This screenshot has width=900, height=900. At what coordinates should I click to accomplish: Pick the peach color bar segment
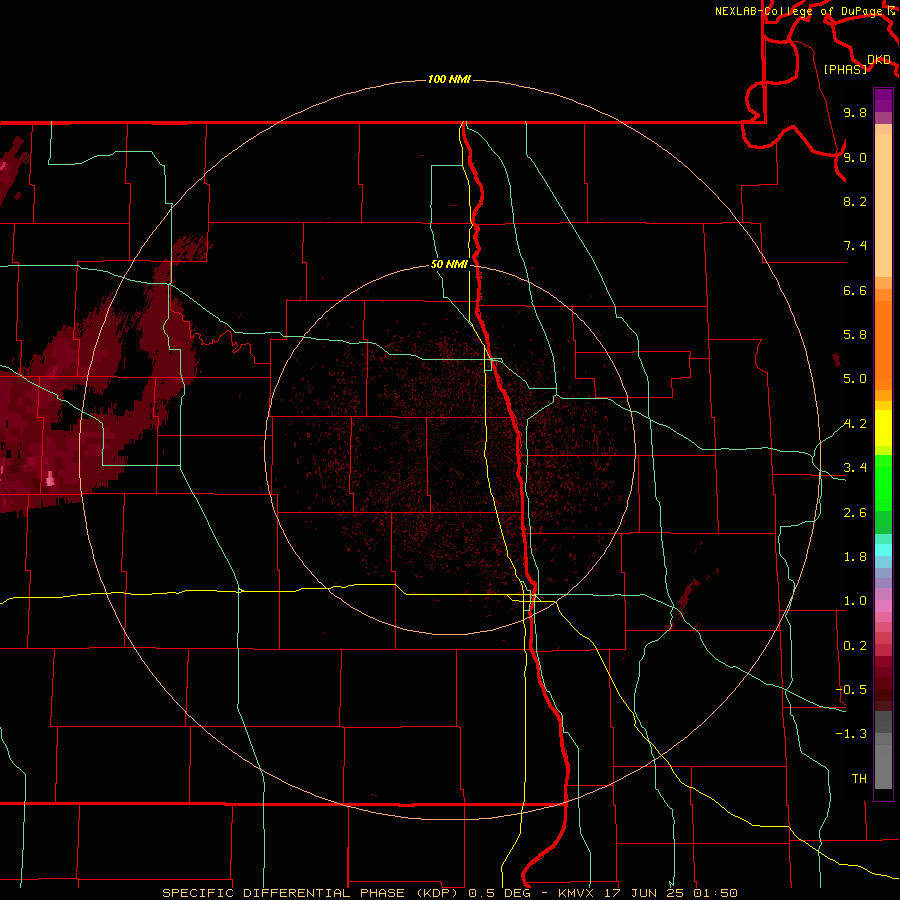point(883,205)
